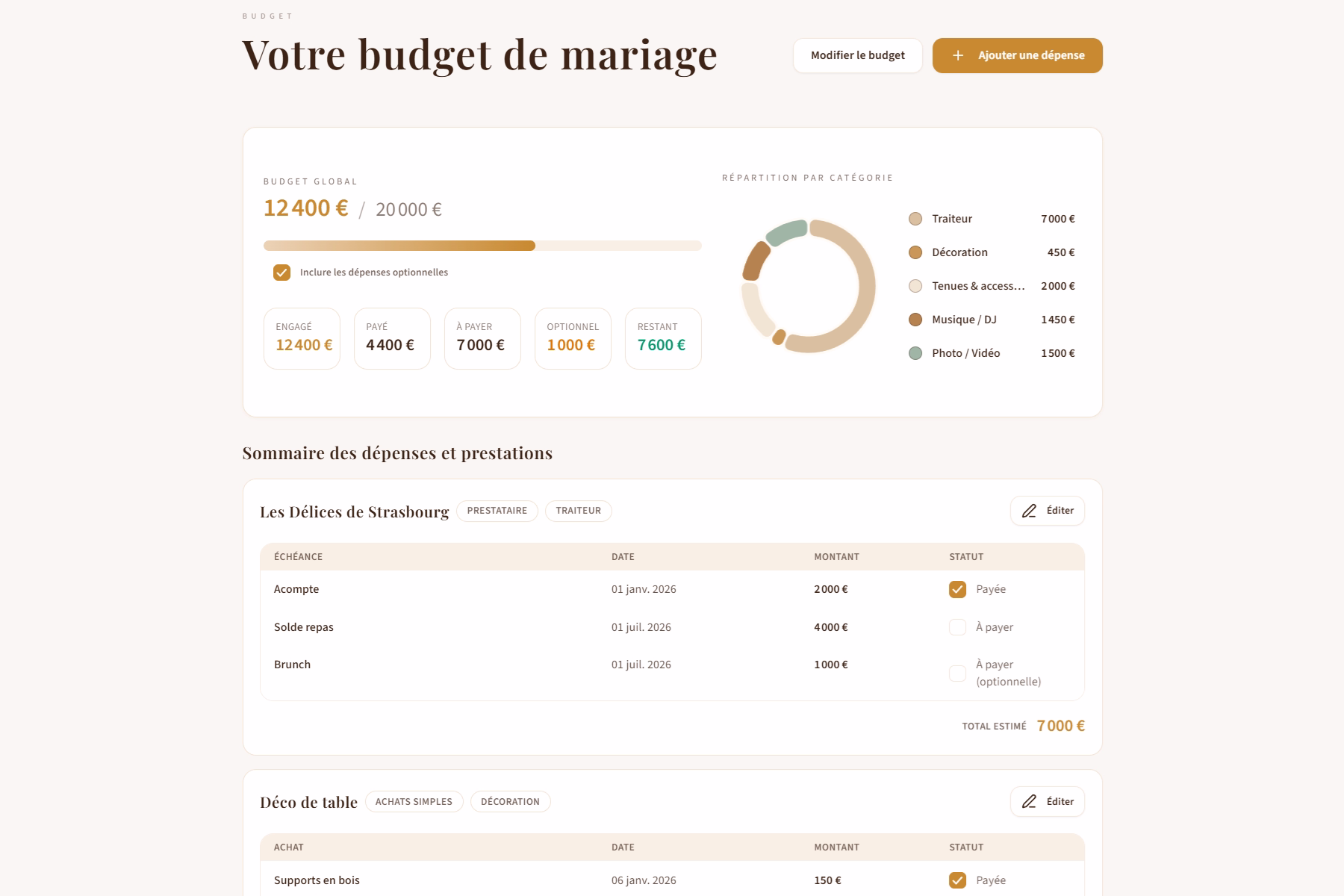
Task: Select the Photo / Vidéo color dot
Action: coord(915,352)
